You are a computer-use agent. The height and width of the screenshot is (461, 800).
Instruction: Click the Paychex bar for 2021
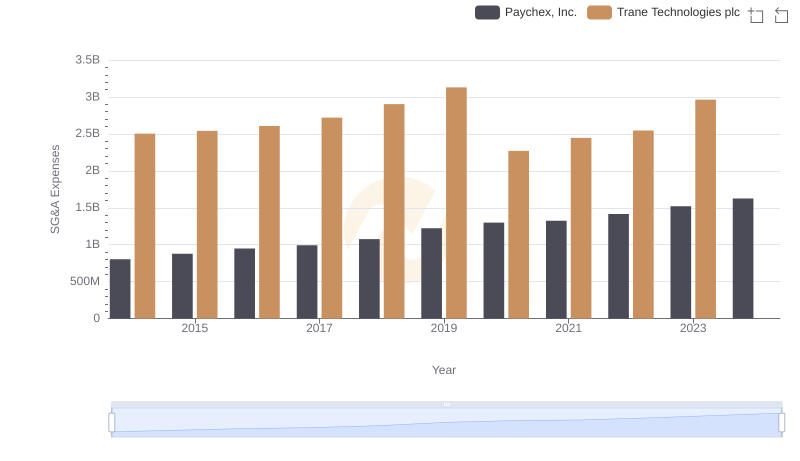(x=556, y=270)
